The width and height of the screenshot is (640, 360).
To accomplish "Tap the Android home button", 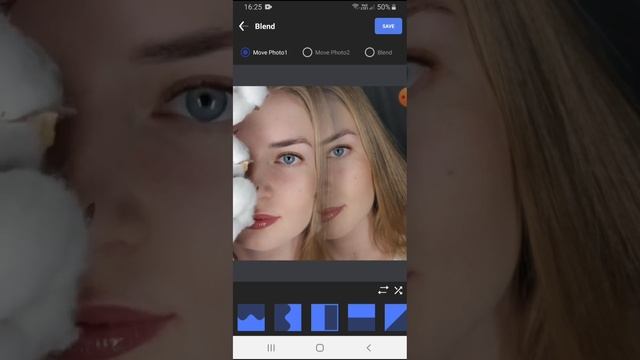I will 320,348.
